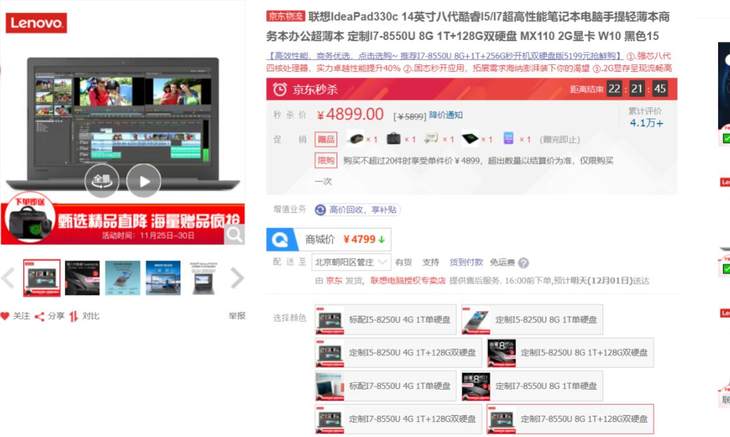Click the Lenovo logo
Screen dimensions: 730x437
(36, 23)
